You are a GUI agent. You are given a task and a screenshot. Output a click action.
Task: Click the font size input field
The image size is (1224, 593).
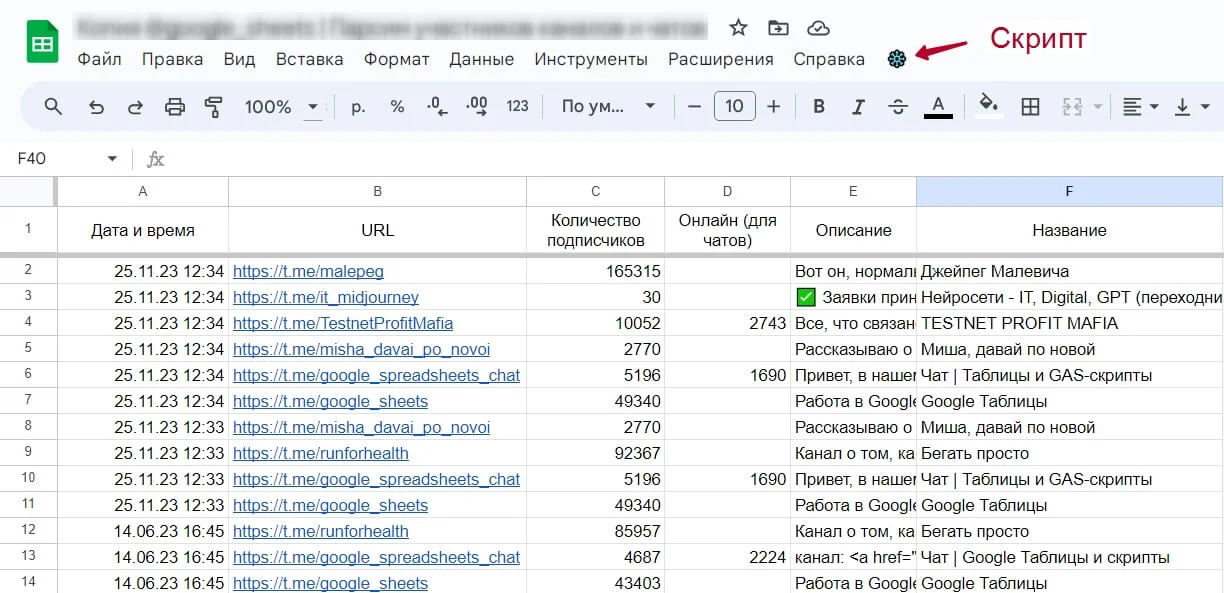coord(734,107)
